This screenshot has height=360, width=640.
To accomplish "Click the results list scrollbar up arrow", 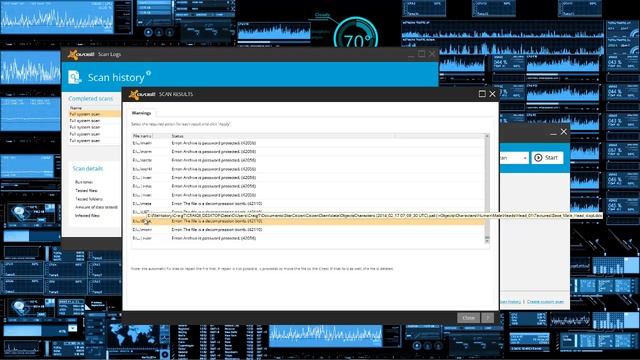I will (487, 136).
